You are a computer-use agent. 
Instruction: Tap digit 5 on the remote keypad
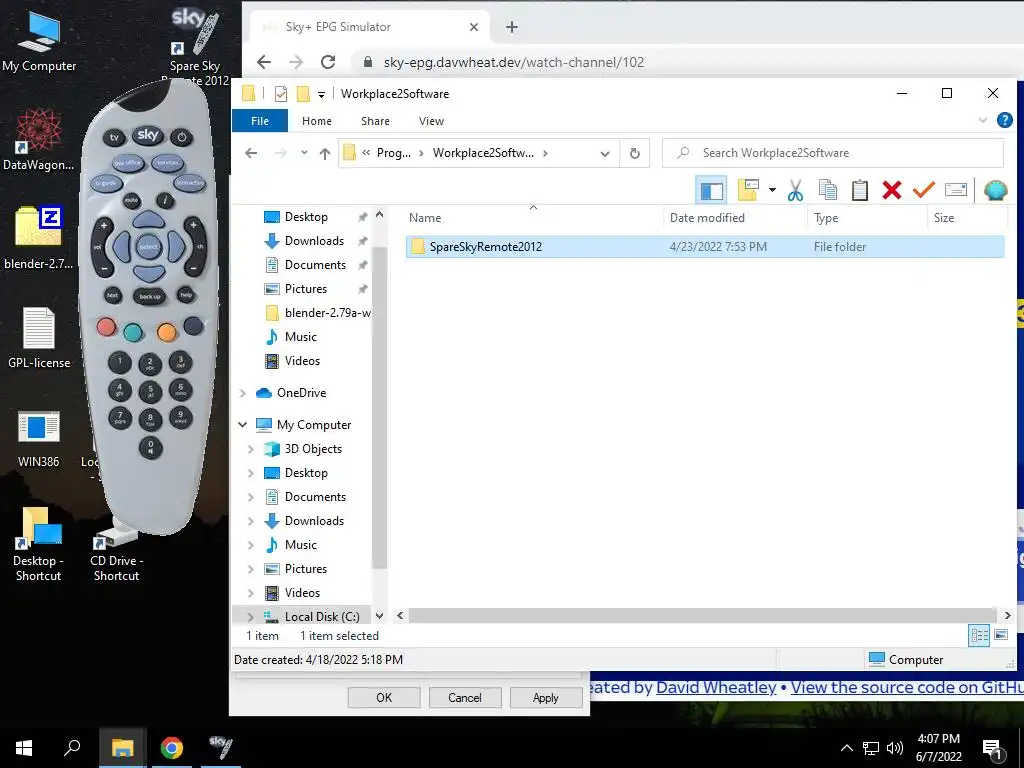(150, 391)
